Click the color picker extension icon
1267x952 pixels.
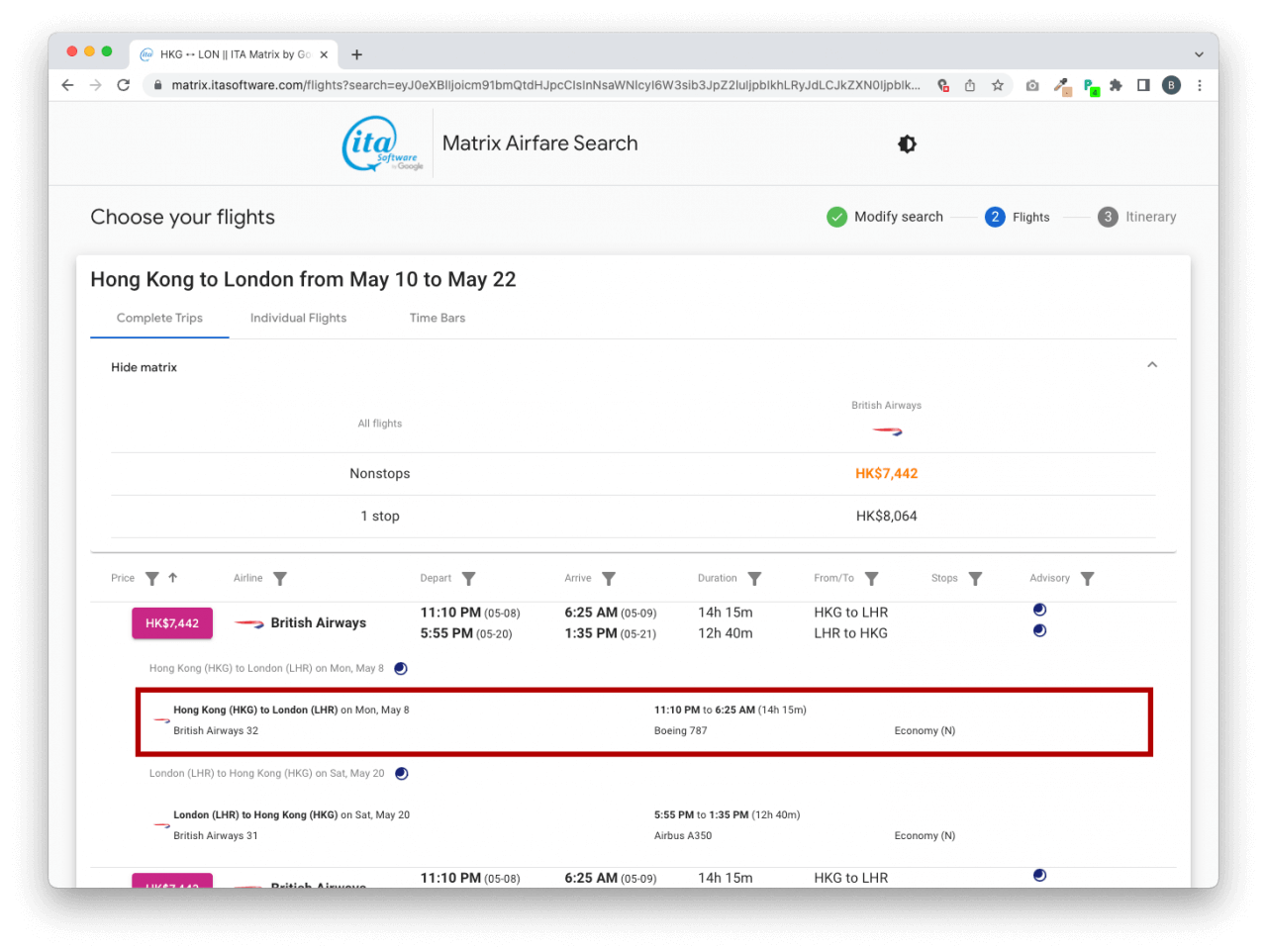click(x=1062, y=86)
